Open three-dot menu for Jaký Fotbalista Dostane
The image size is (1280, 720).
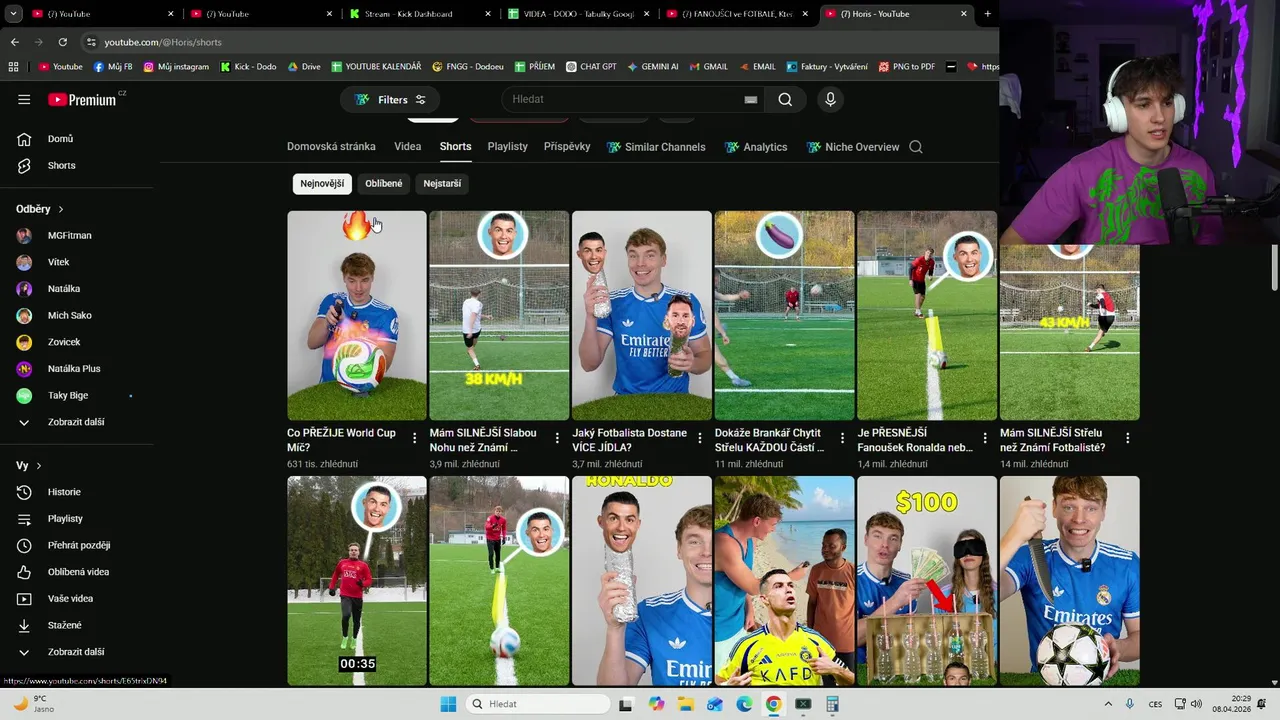click(x=700, y=438)
